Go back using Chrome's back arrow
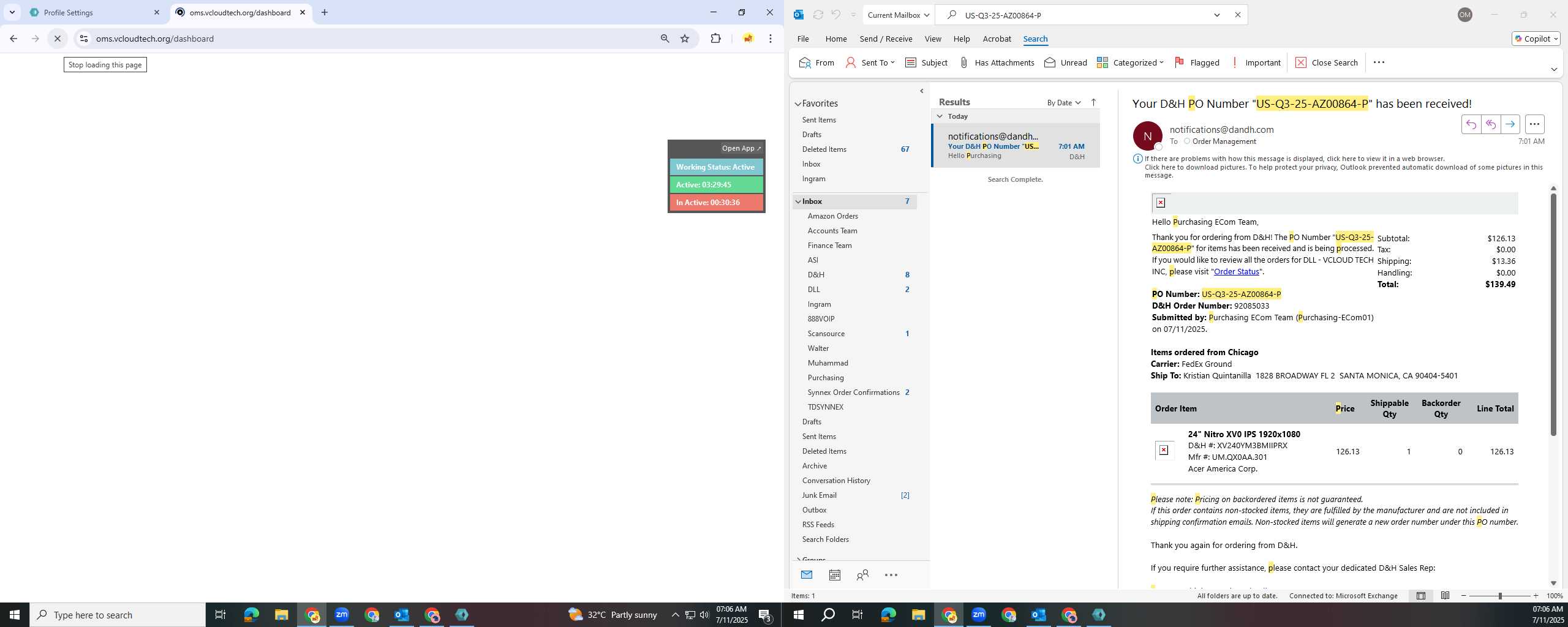This screenshot has width=1568, height=627. [x=13, y=39]
